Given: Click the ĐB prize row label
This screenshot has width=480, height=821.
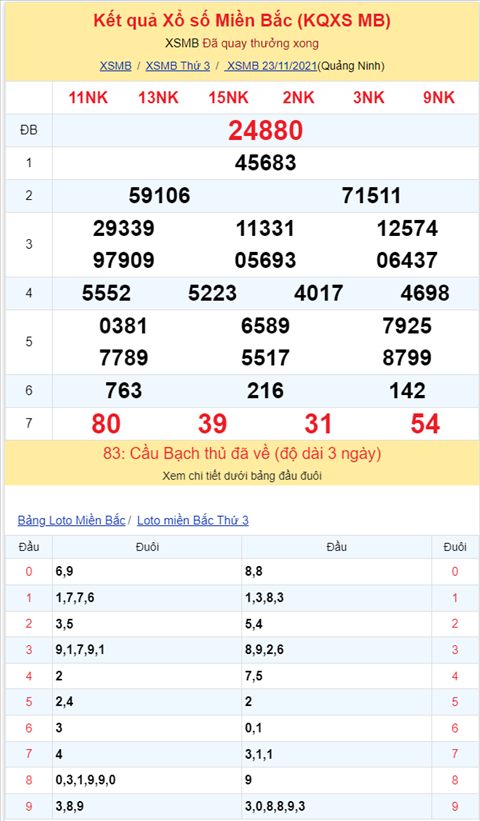Looking at the screenshot, I should 29,130.
